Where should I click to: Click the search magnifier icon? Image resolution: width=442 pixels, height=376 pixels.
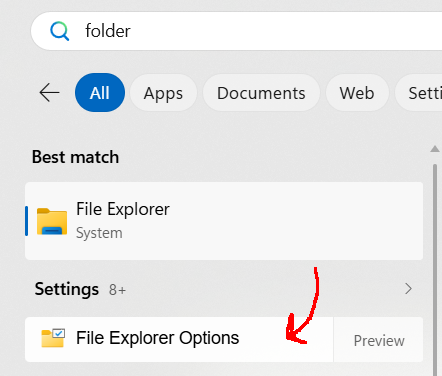click(60, 31)
